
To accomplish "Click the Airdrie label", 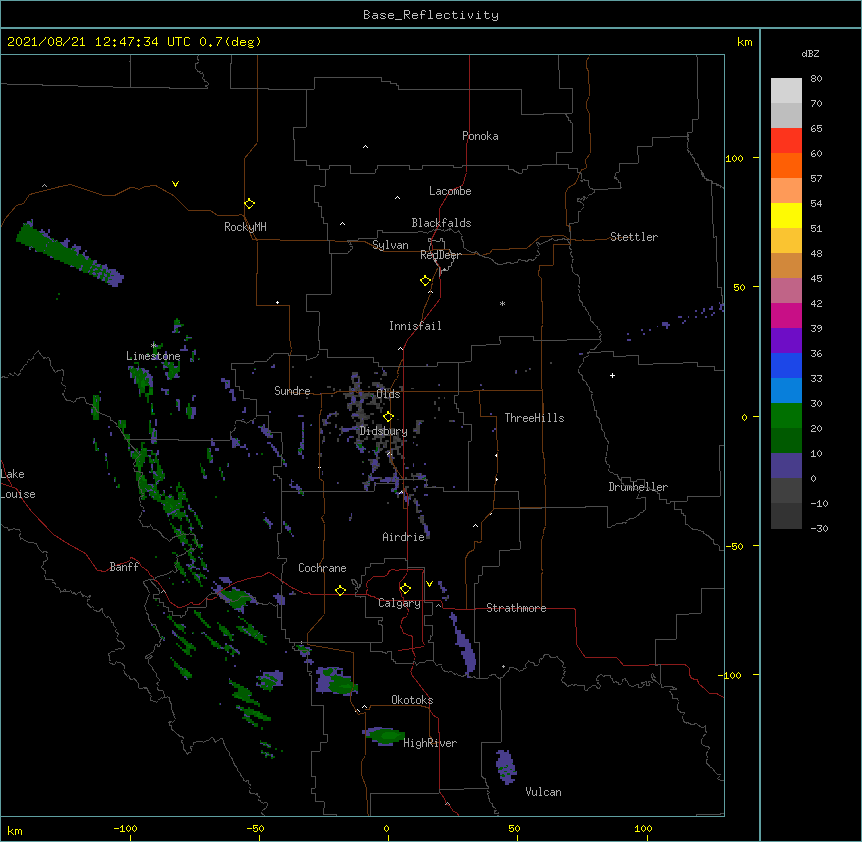I will pos(404,537).
